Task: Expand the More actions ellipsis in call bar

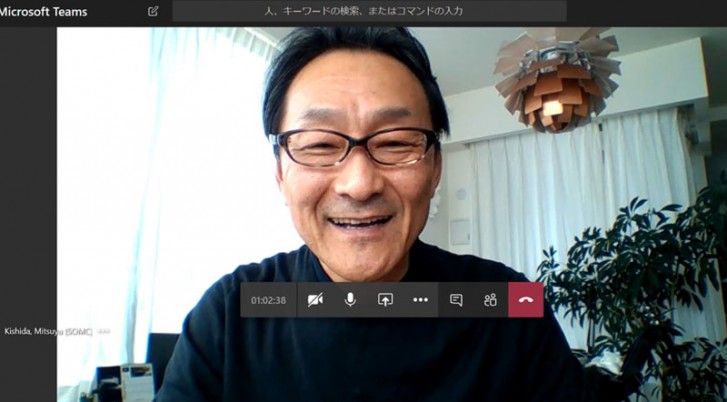Action: coord(421,300)
